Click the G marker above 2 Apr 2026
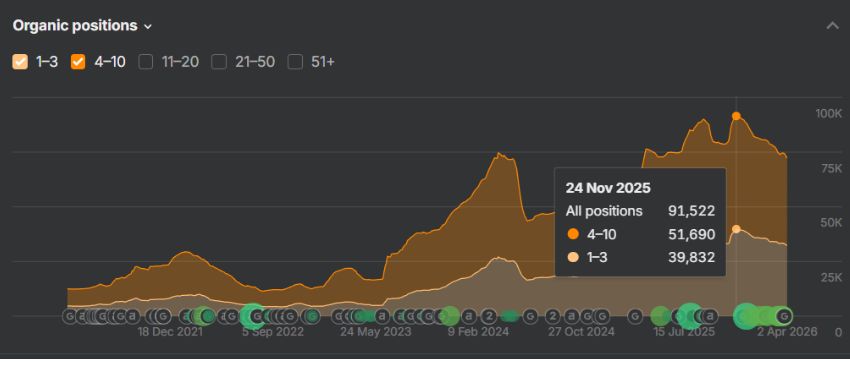This screenshot has height=370, width=850. click(x=784, y=315)
